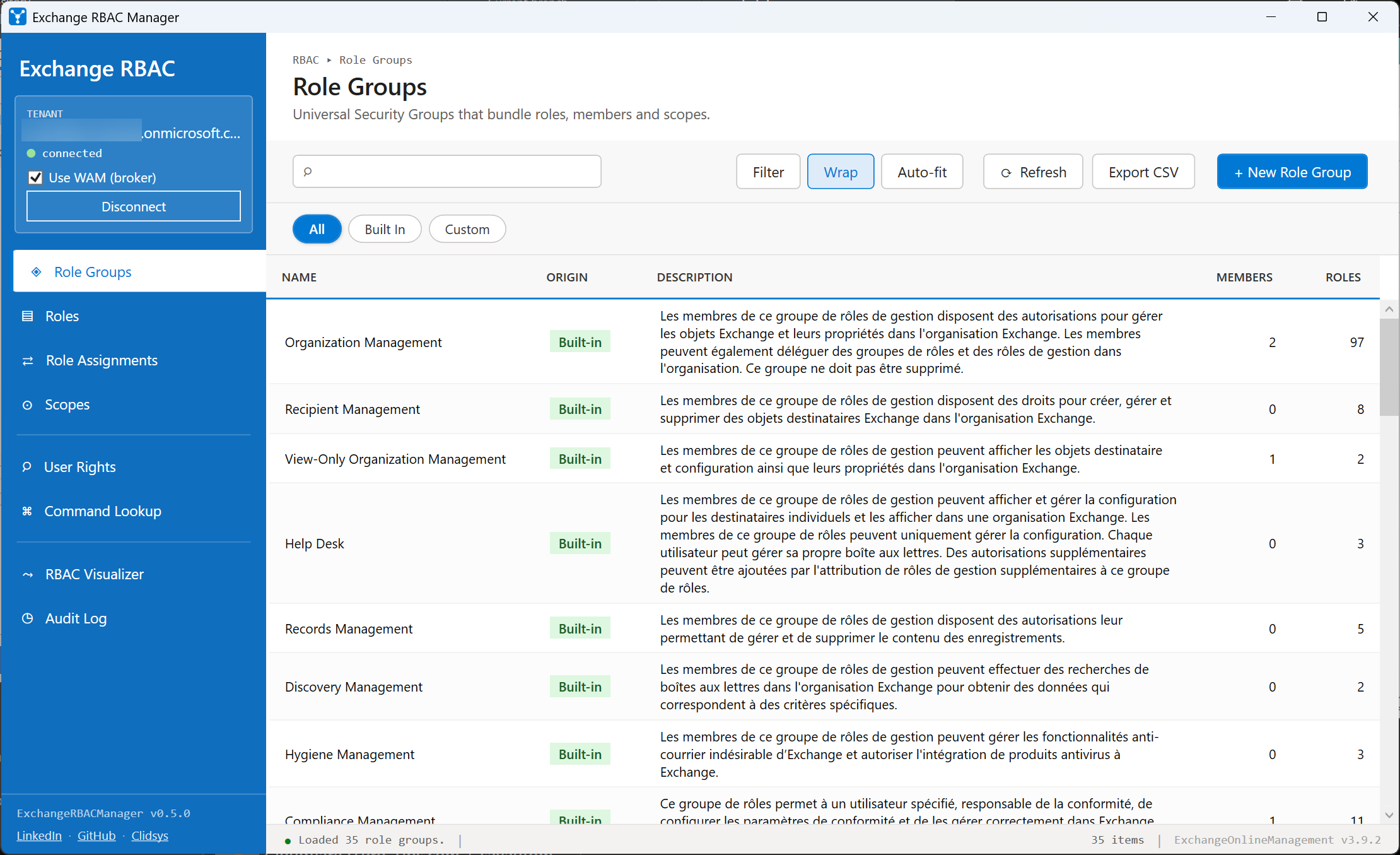The image size is (1400, 855).
Task: Click the RBAC Visualizer icon
Action: [x=28, y=575]
